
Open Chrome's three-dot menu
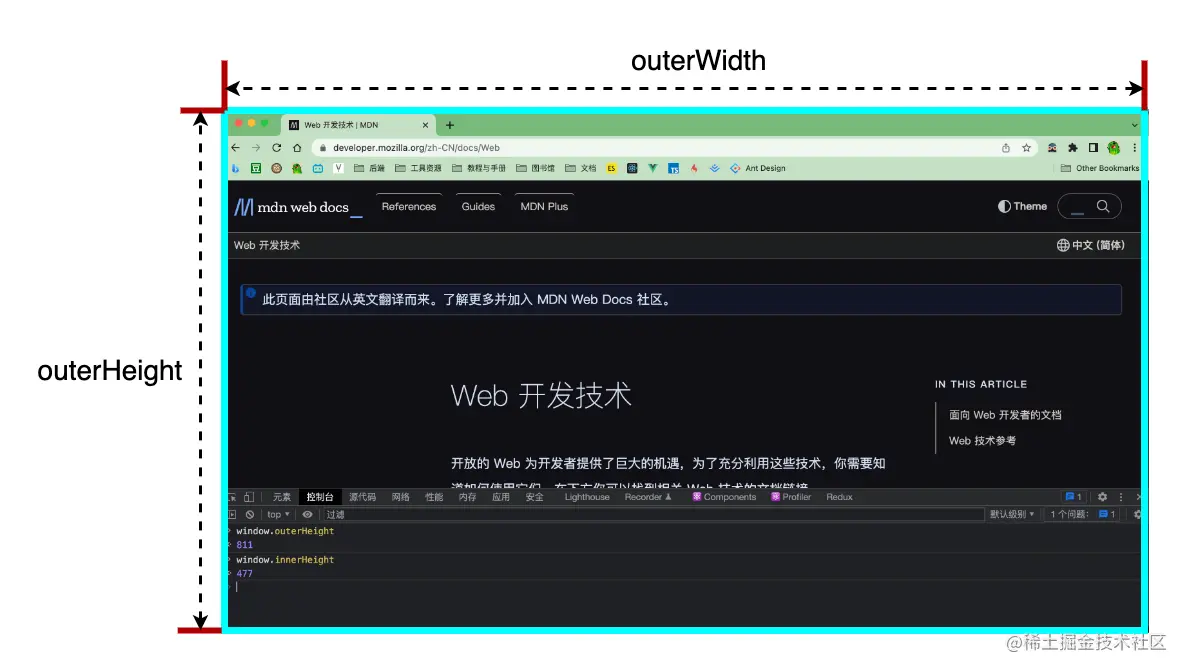pos(1134,148)
